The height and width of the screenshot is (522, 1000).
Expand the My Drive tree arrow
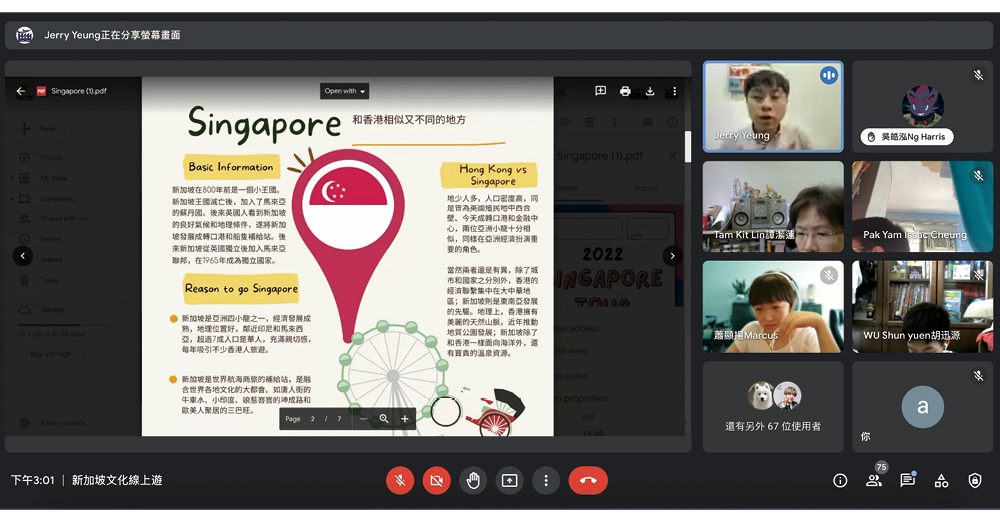[x=12, y=178]
